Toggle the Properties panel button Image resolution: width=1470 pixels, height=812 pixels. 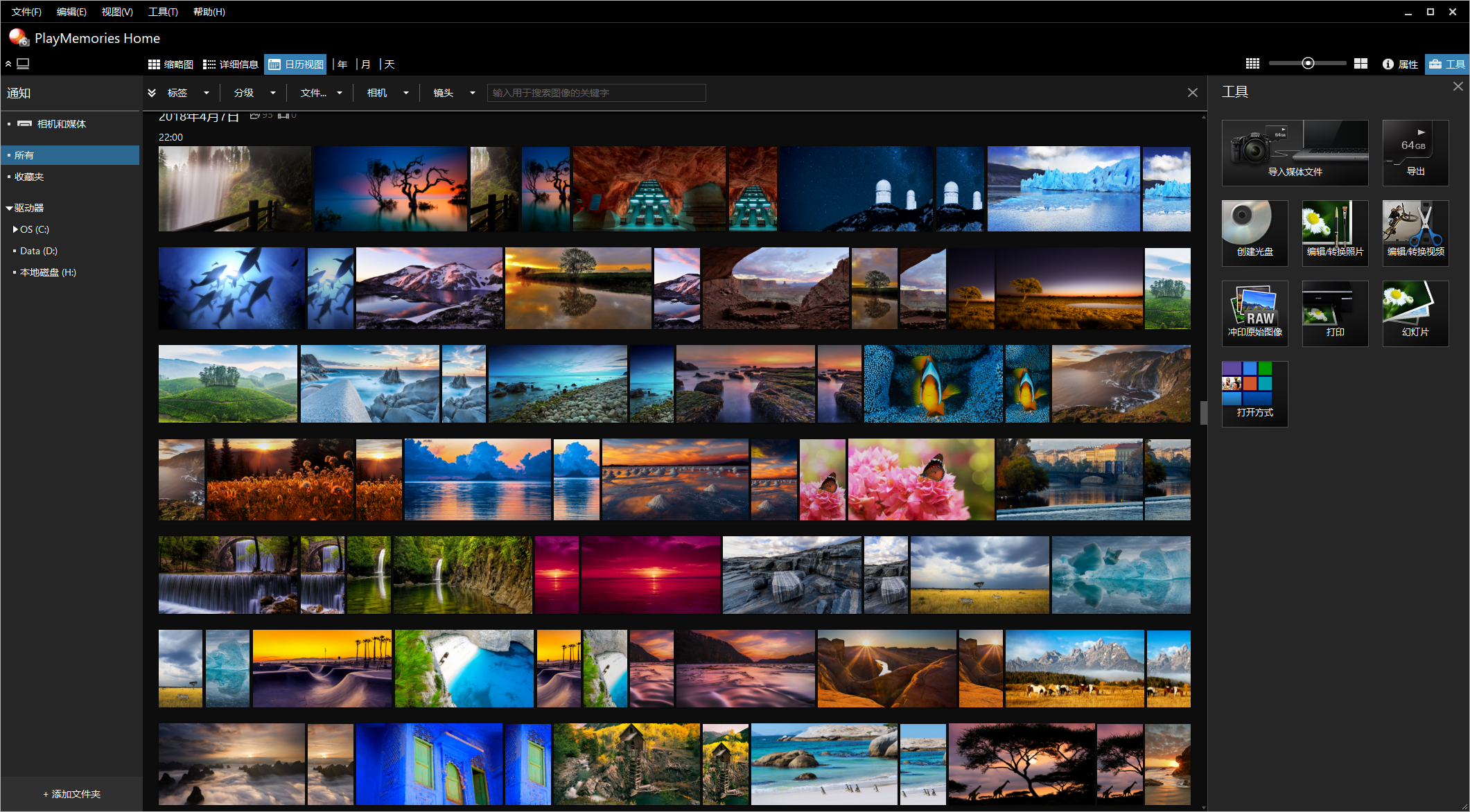click(1400, 64)
